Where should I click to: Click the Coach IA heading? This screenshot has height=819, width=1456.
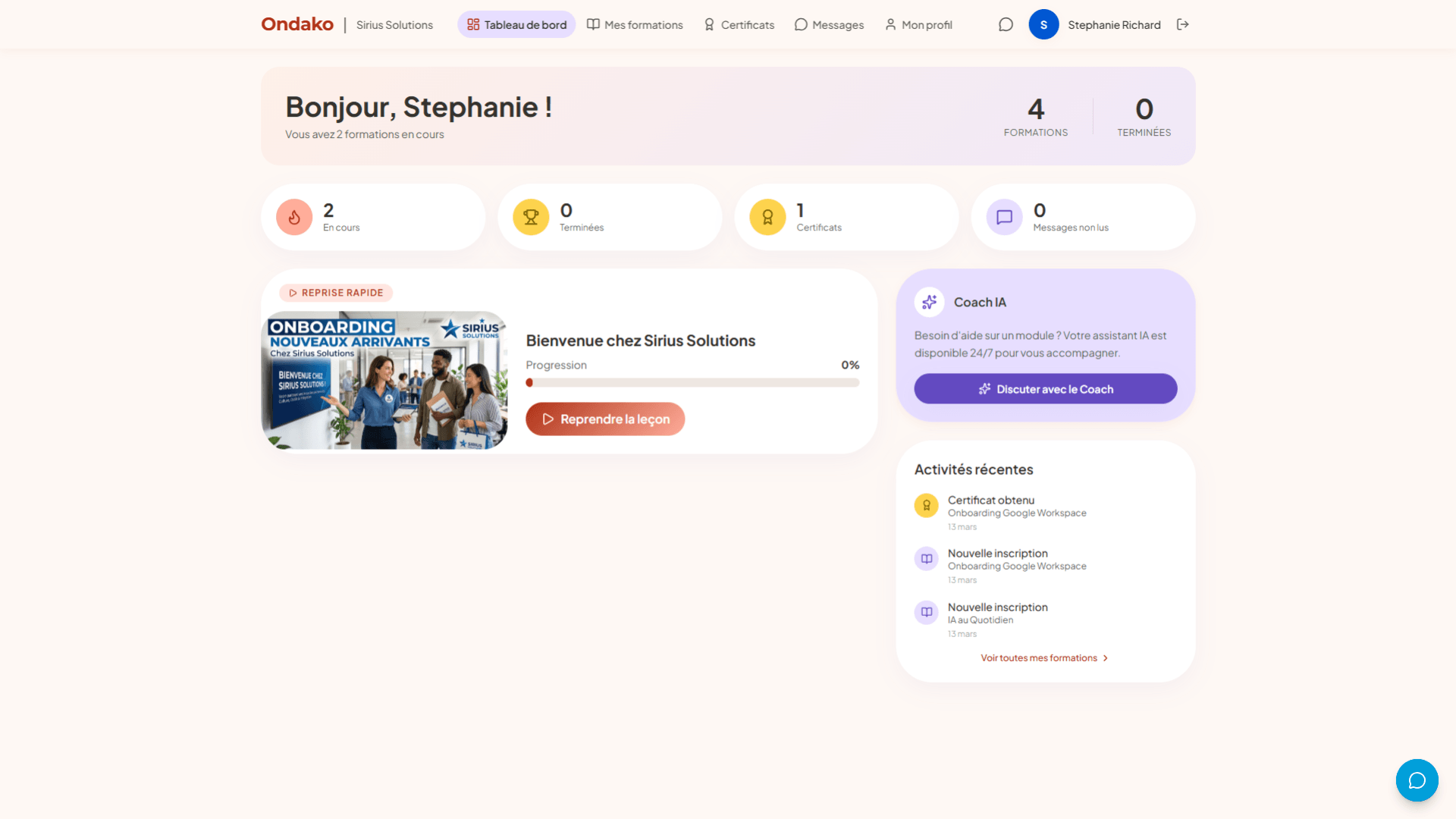(980, 302)
